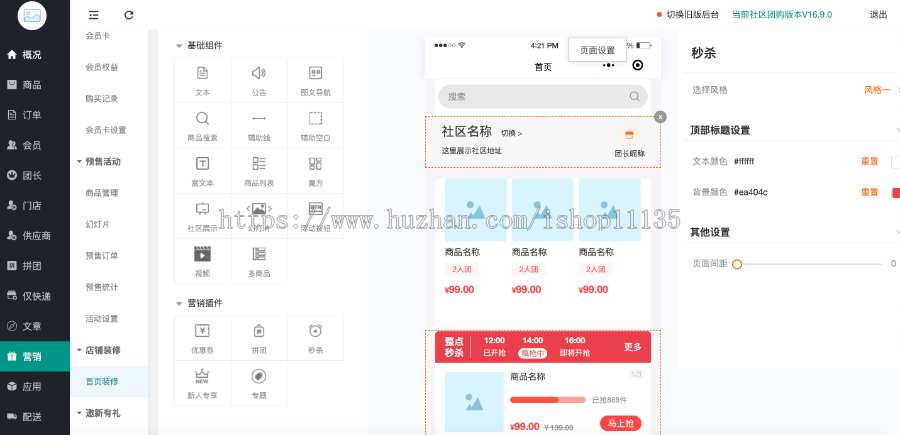900x435 pixels.
Task: Click the account avatar logo
Action: 32,15
